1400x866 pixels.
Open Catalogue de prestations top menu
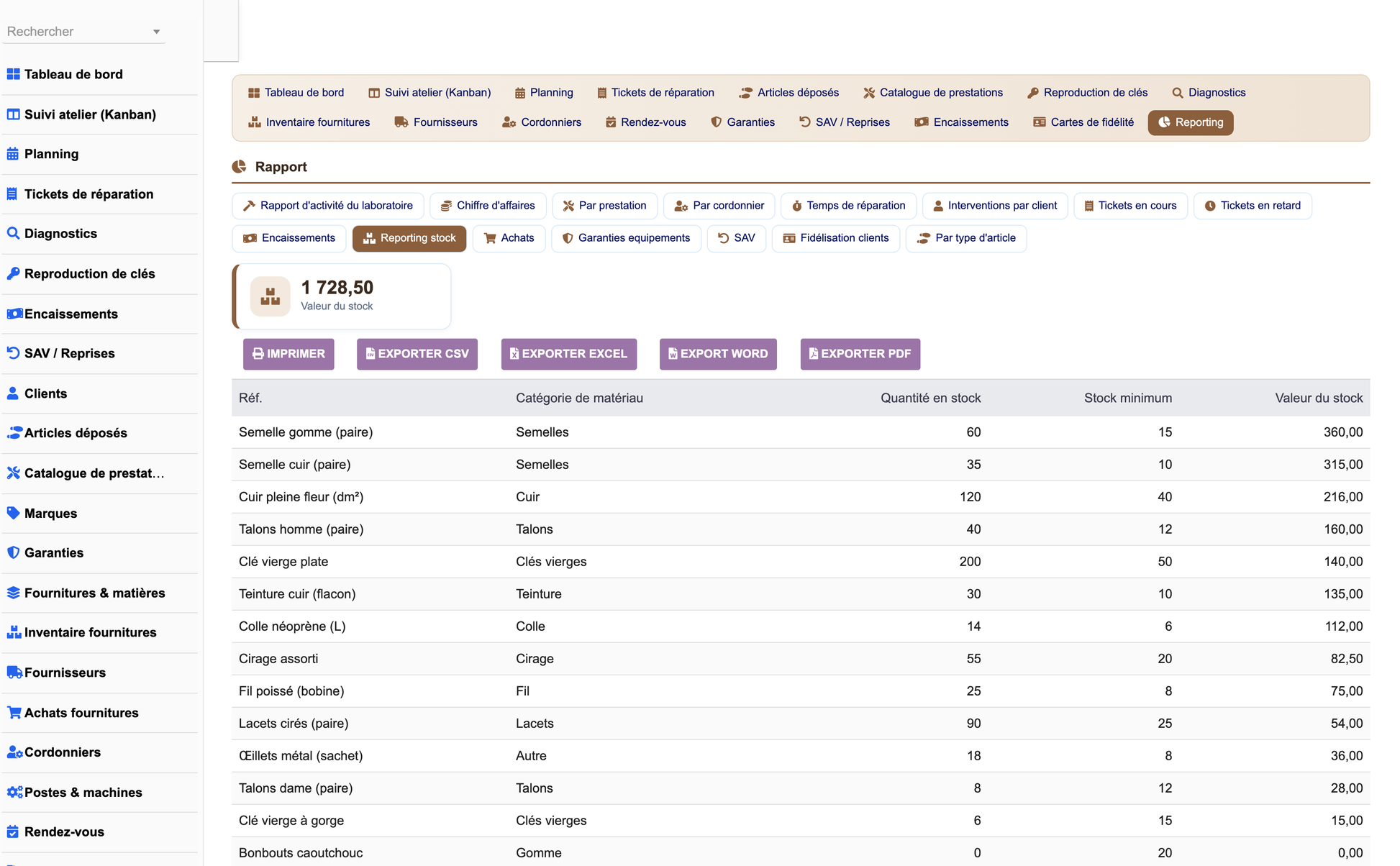click(x=933, y=93)
